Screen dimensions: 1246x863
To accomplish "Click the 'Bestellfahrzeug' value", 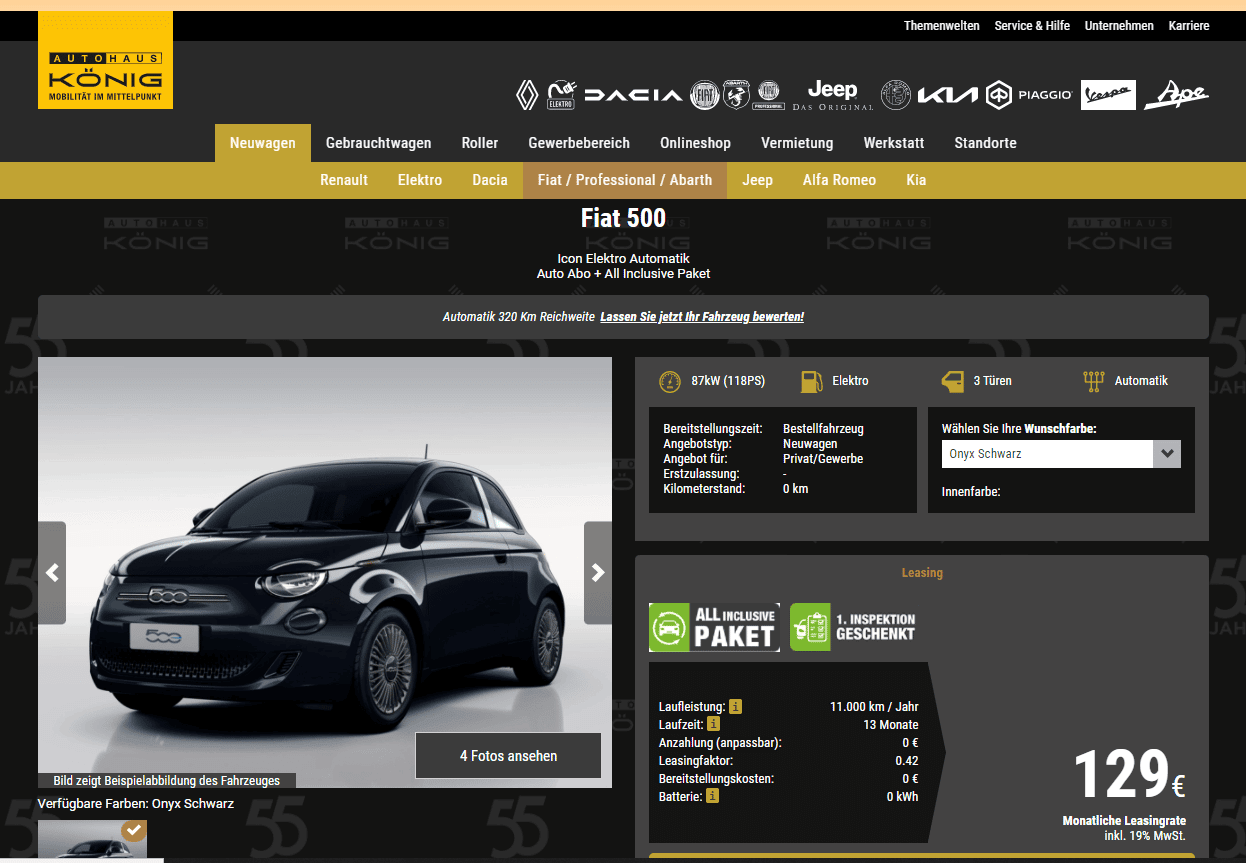I will point(823,429).
